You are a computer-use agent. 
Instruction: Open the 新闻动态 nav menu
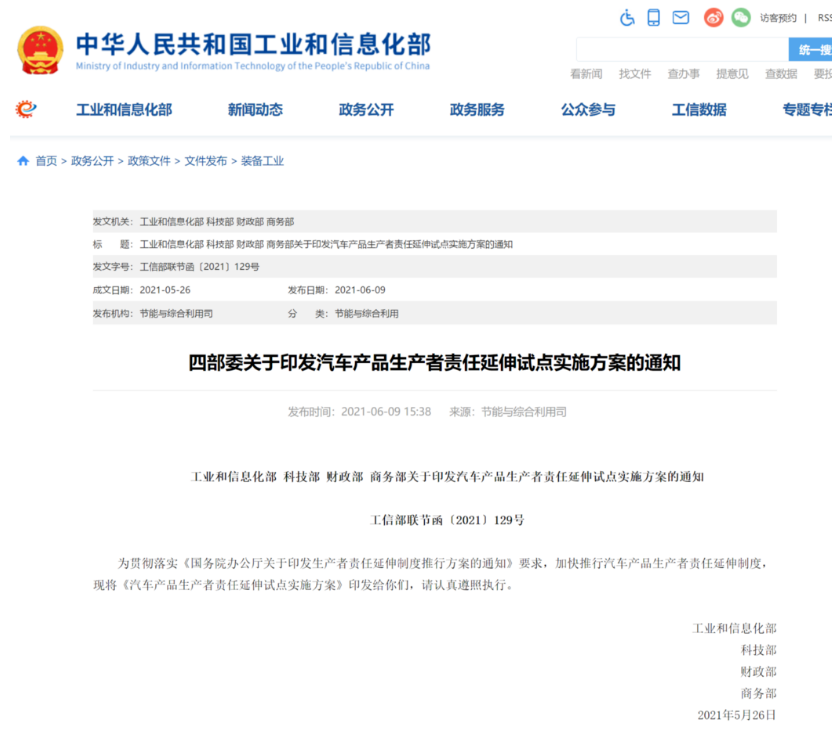tap(255, 110)
